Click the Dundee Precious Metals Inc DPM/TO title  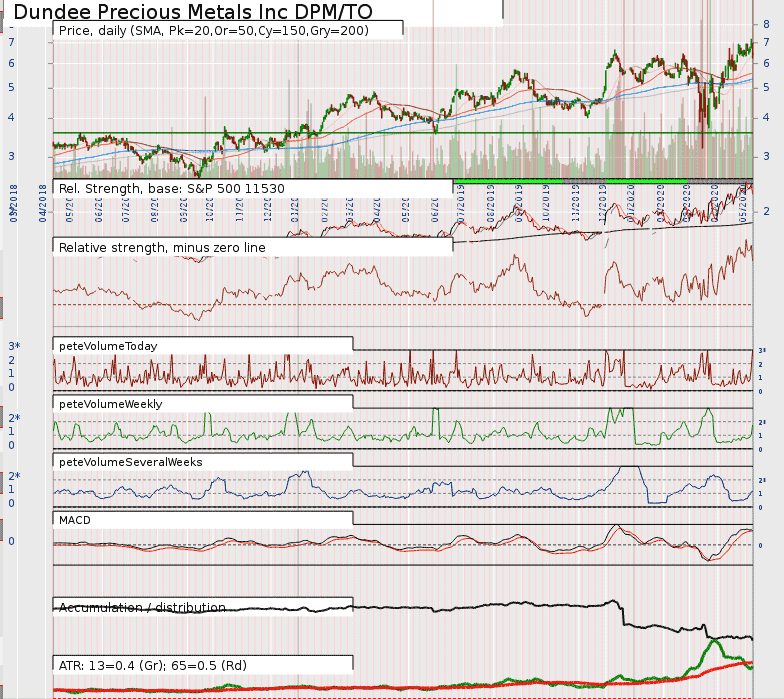click(192, 12)
